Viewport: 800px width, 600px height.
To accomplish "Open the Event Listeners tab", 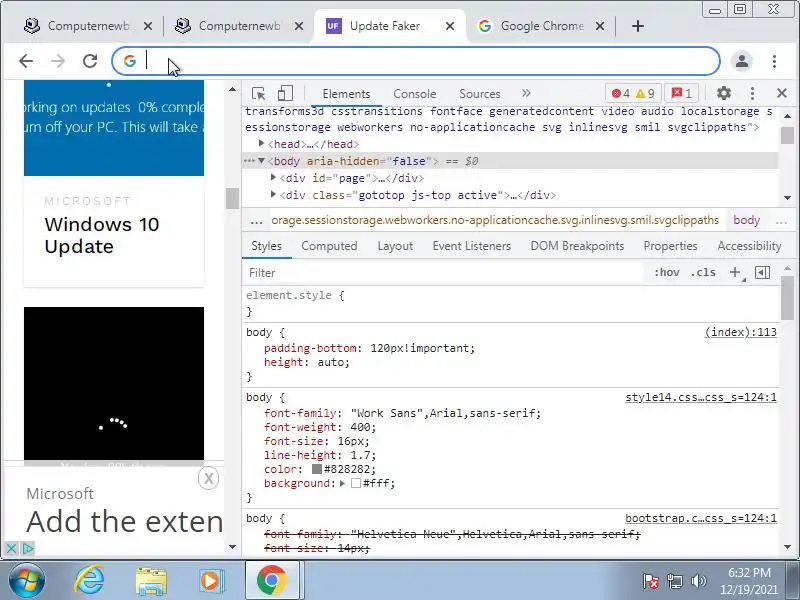I will (471, 246).
